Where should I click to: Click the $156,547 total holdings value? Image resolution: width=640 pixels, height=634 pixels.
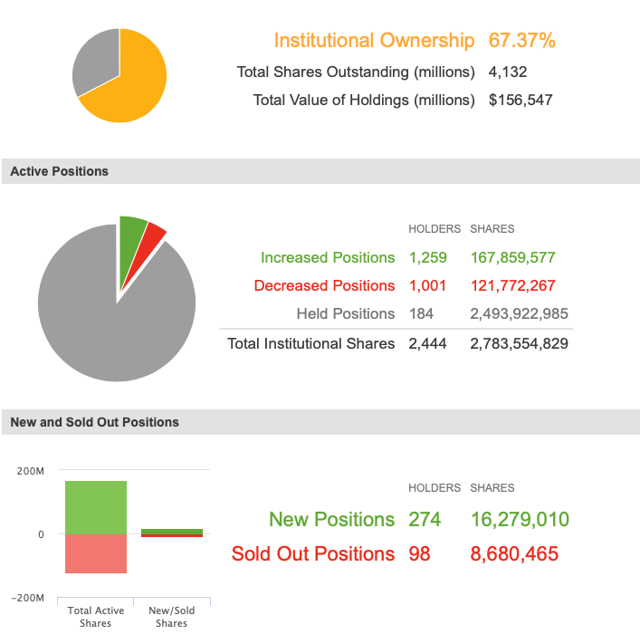[520, 100]
